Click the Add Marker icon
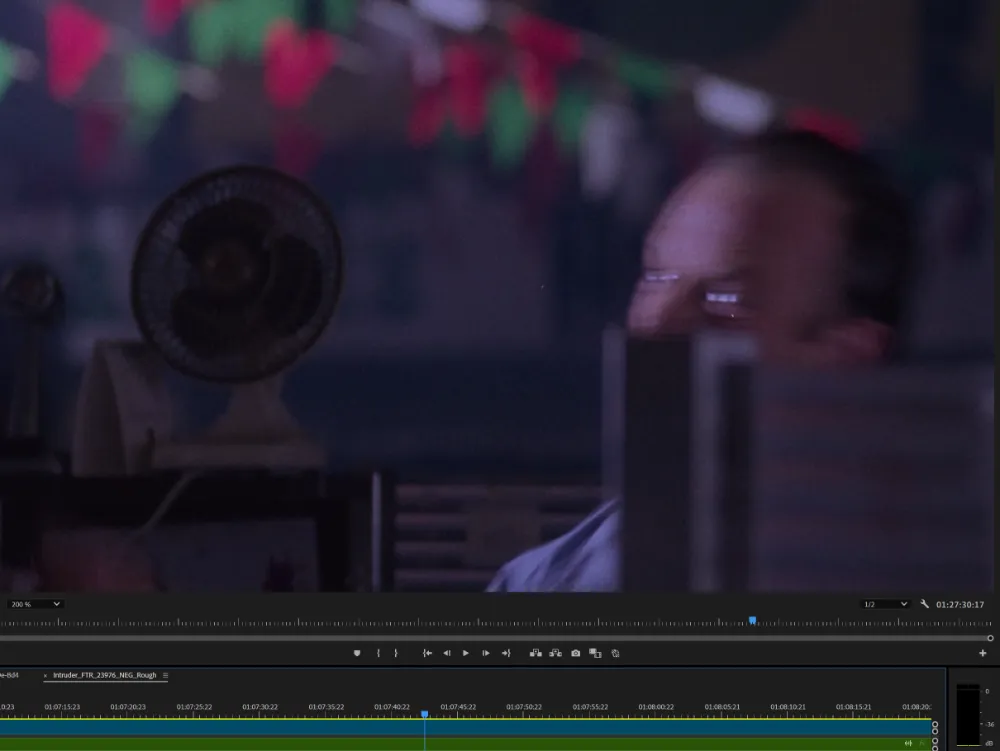Viewport: 1000px width, 751px height. coord(357,653)
